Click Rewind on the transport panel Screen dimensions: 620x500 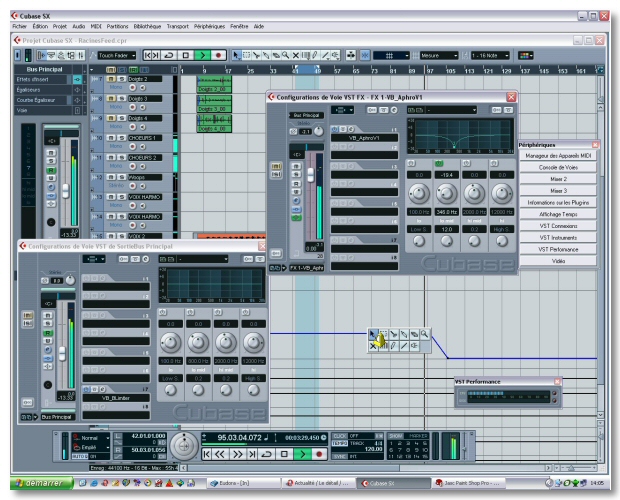click(220, 454)
